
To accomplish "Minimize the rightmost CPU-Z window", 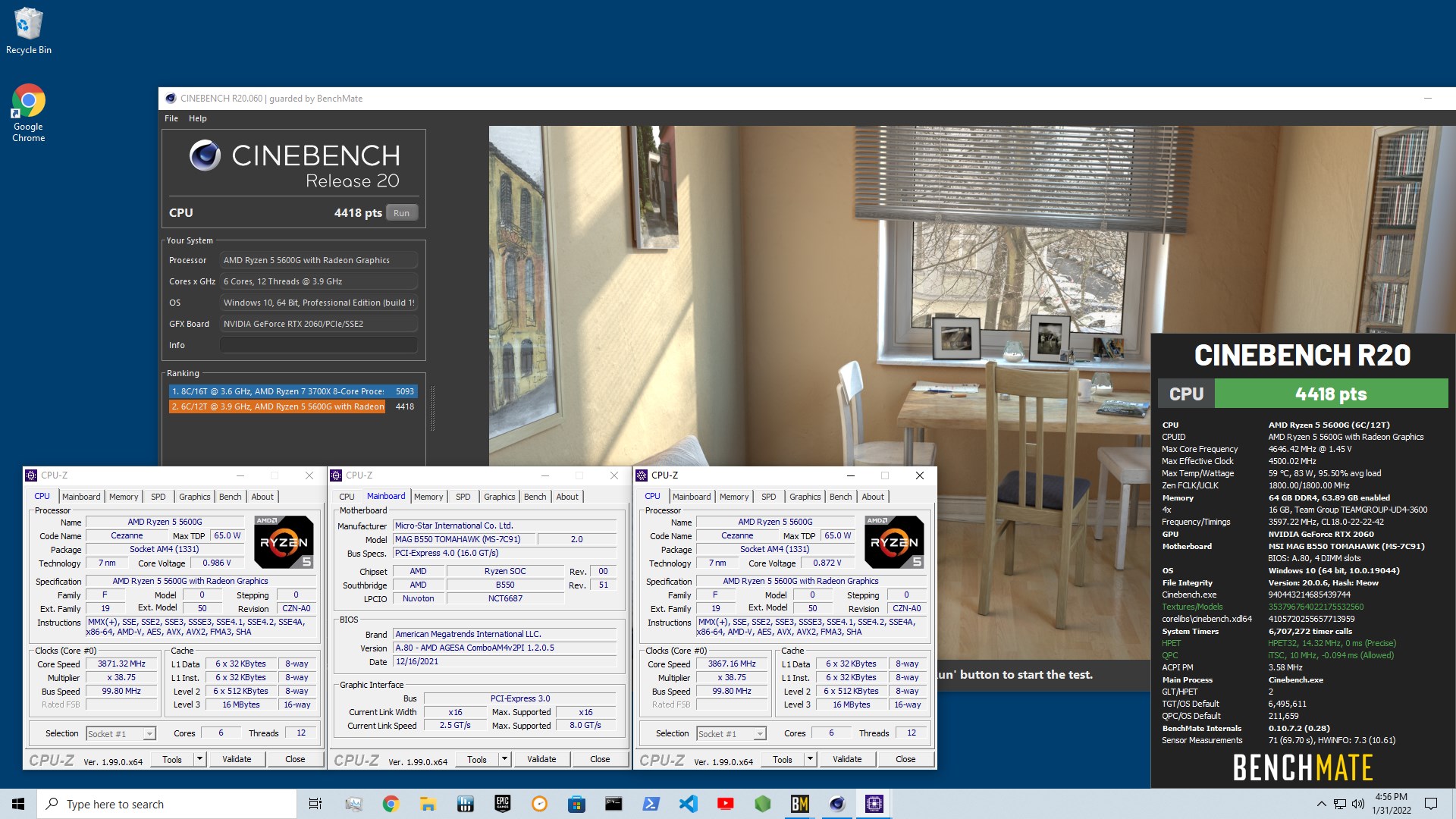I will (x=850, y=475).
